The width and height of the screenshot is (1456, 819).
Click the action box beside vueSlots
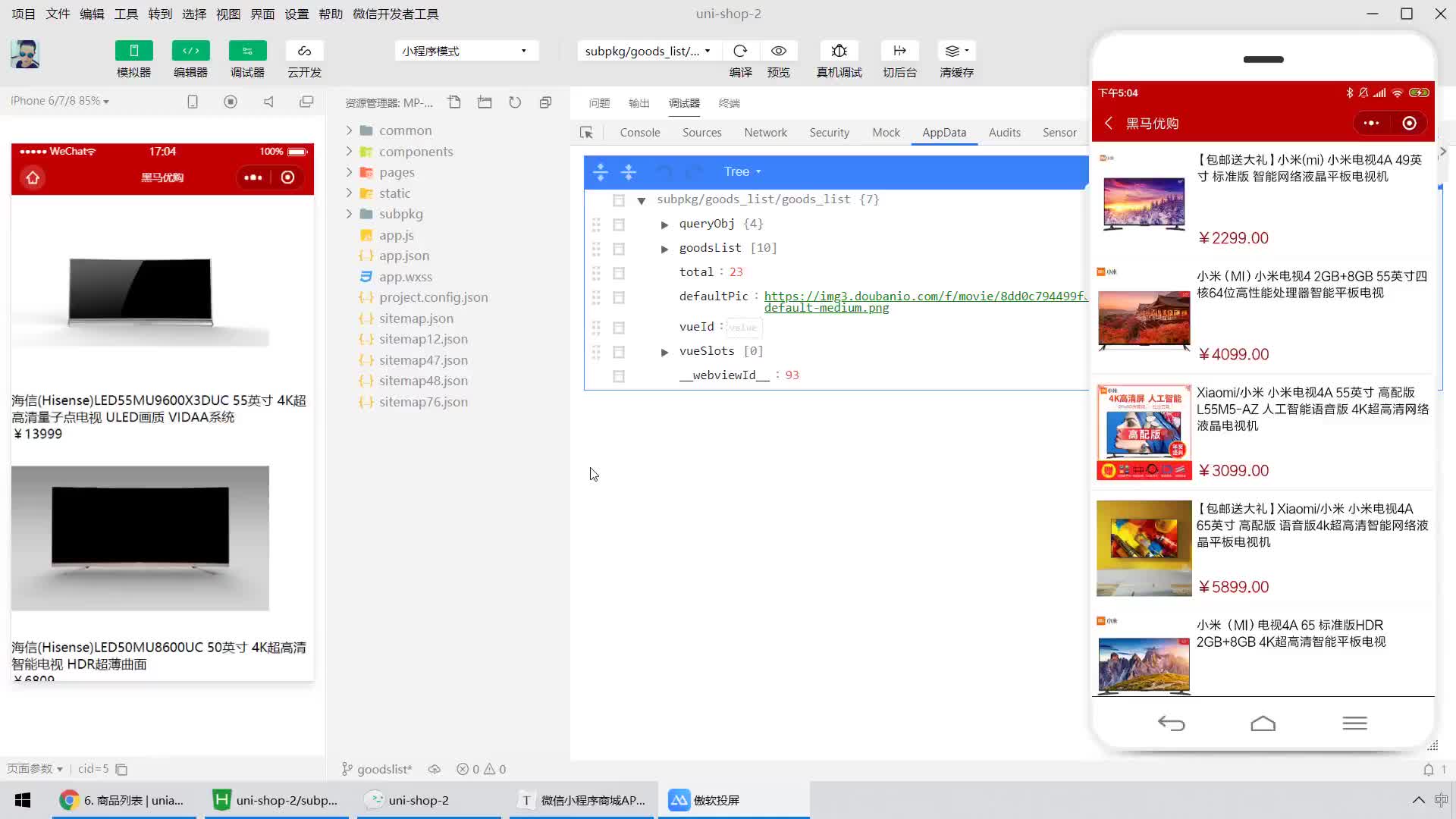coord(619,352)
